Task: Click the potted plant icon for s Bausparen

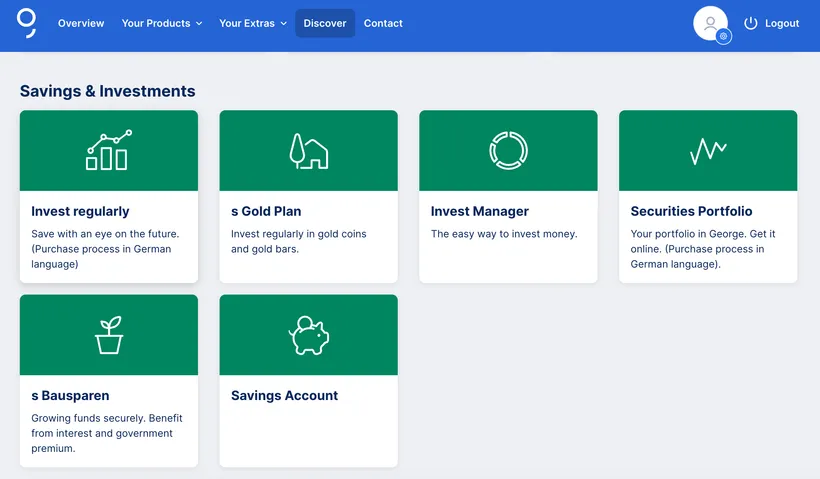Action: [109, 335]
